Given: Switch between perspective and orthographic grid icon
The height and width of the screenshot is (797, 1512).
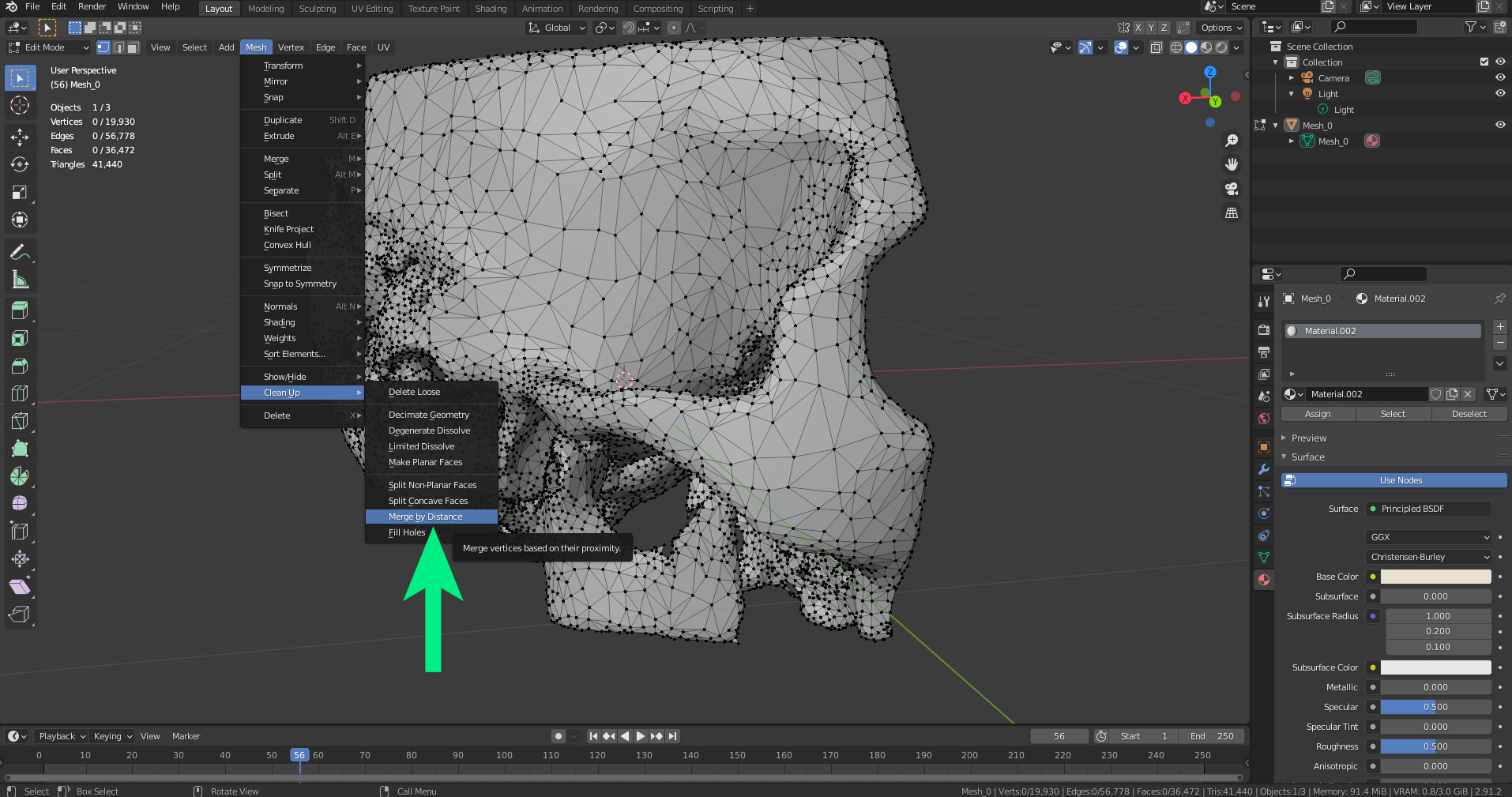Looking at the screenshot, I should (1231, 213).
